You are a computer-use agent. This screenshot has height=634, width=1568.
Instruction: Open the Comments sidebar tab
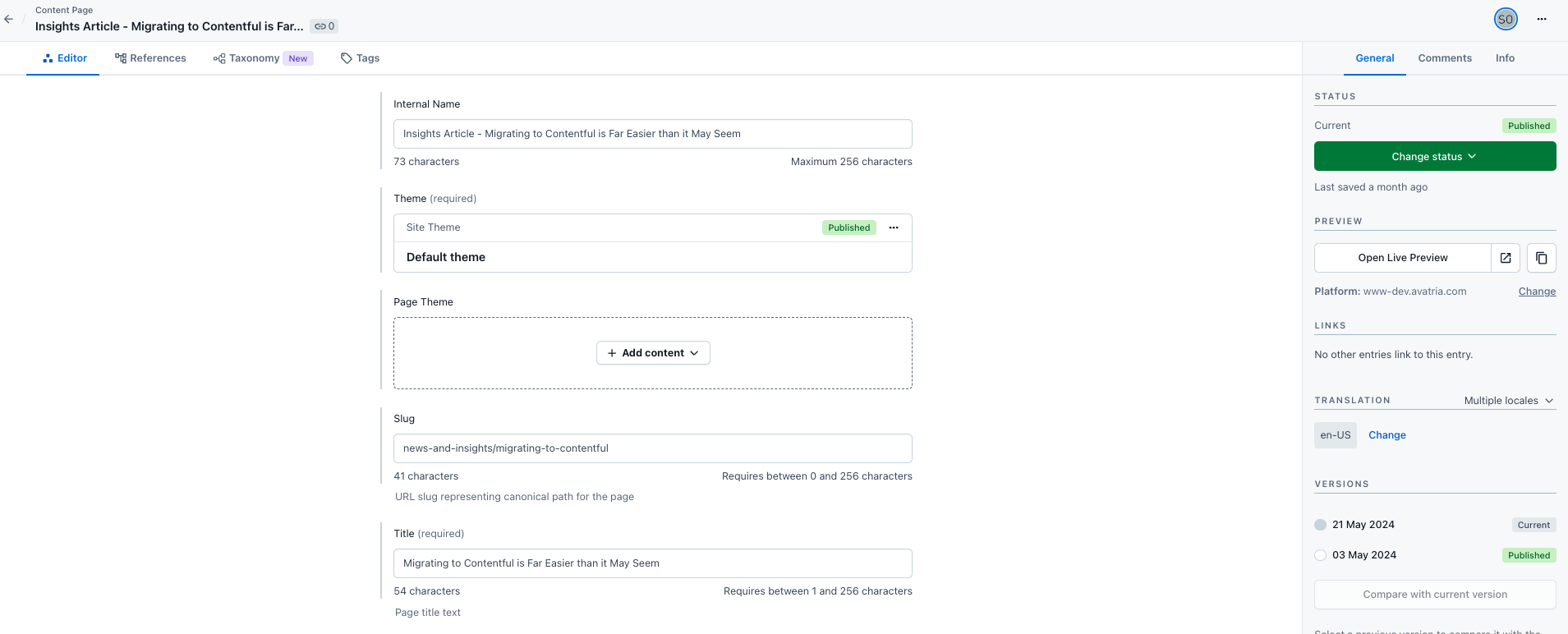click(x=1444, y=58)
